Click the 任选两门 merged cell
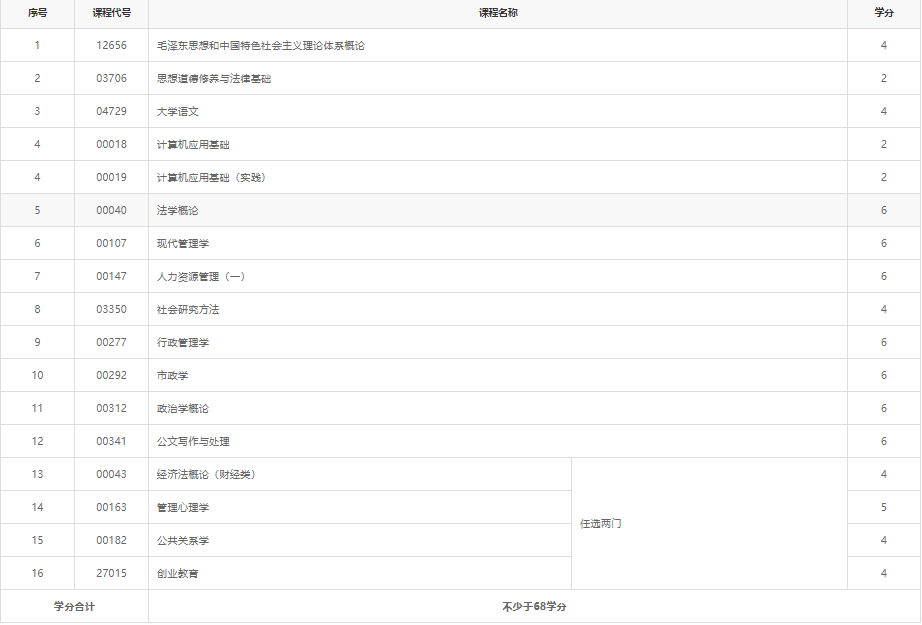922x625 pixels. [x=600, y=523]
